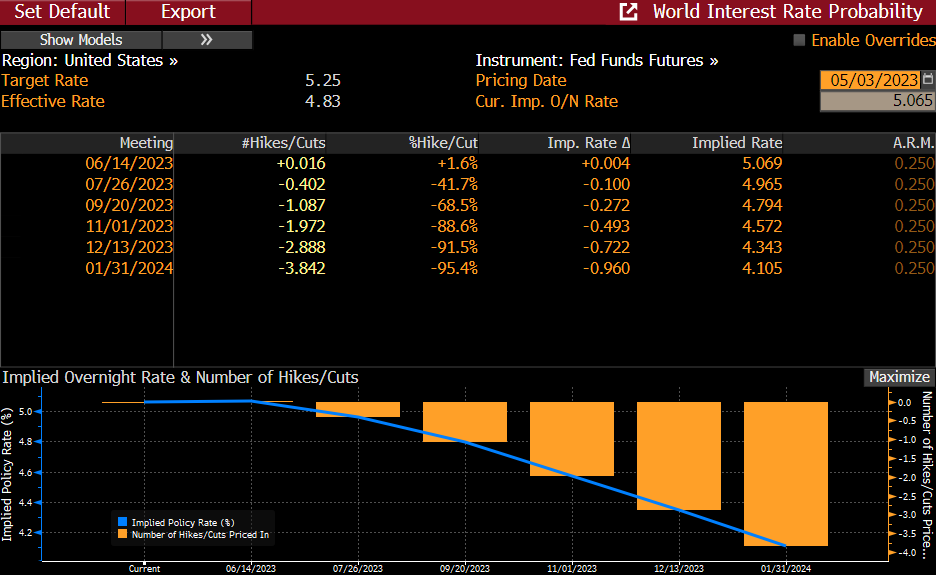The width and height of the screenshot is (936, 575).
Task: Click the -88.6% hike/cut probability
Action: coord(454,226)
